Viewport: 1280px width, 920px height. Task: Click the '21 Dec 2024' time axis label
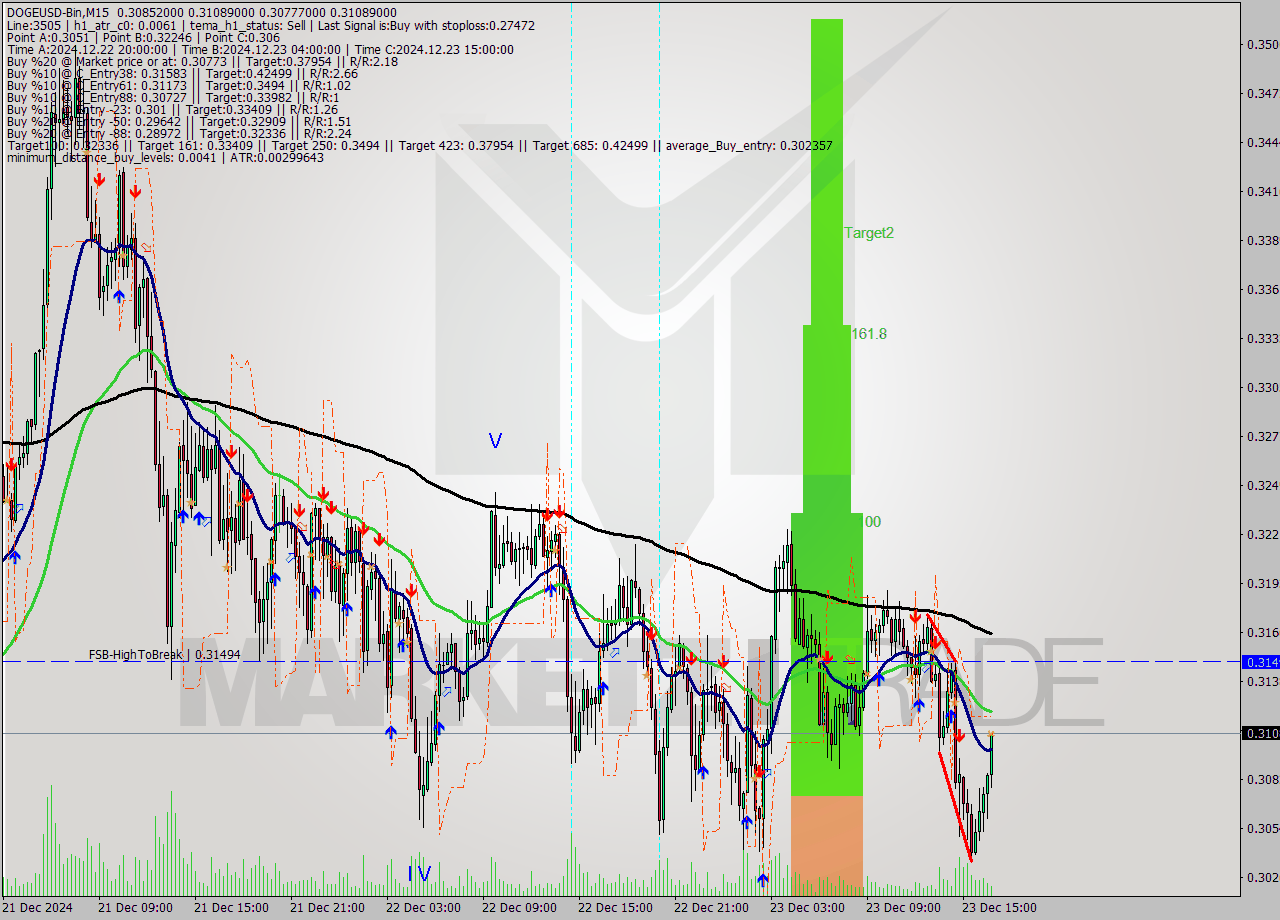pyautogui.click(x=37, y=908)
